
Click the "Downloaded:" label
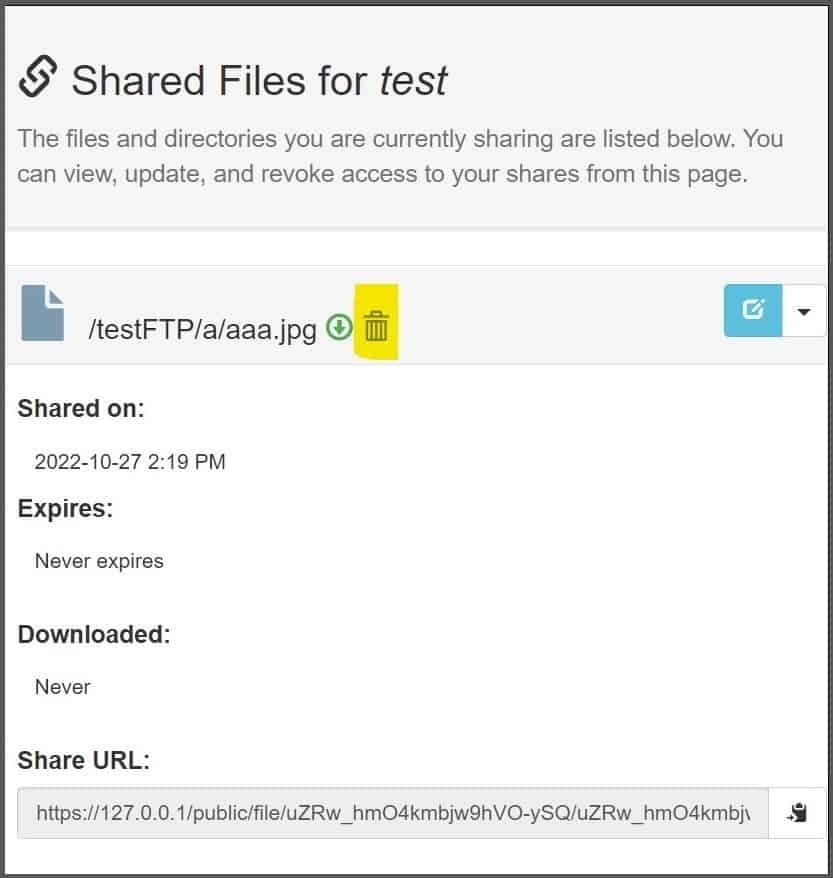tap(94, 634)
